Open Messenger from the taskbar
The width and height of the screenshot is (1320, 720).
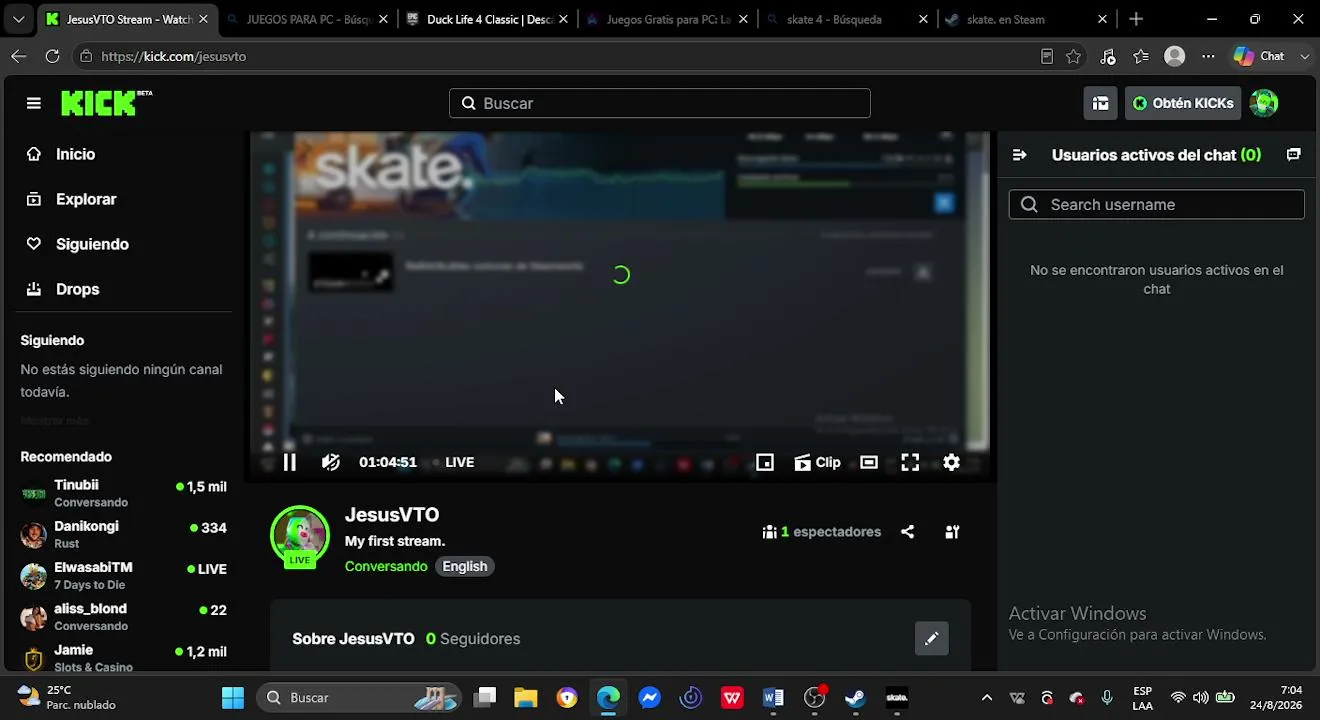(650, 697)
